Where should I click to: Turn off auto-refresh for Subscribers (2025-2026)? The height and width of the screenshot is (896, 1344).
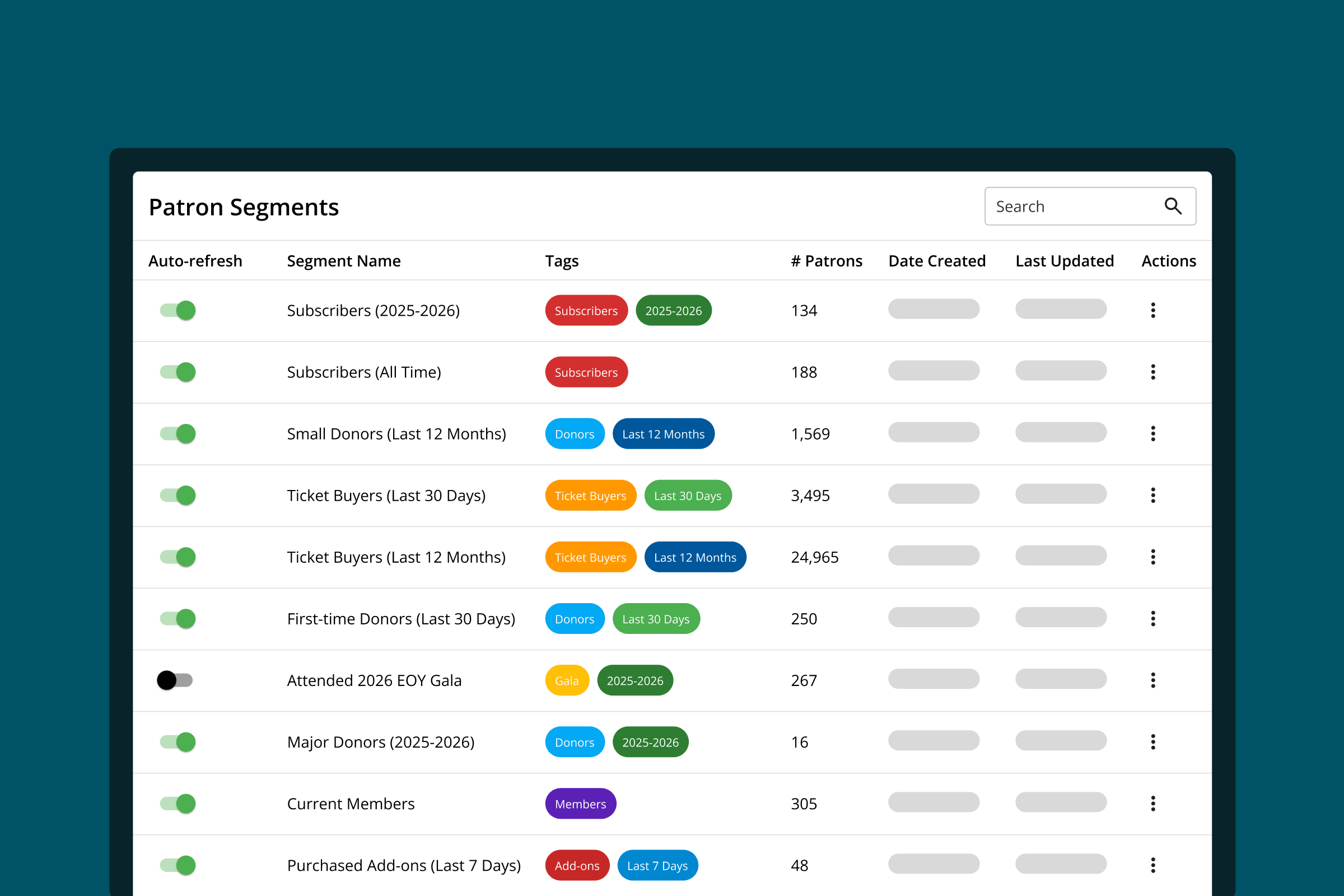pos(178,310)
